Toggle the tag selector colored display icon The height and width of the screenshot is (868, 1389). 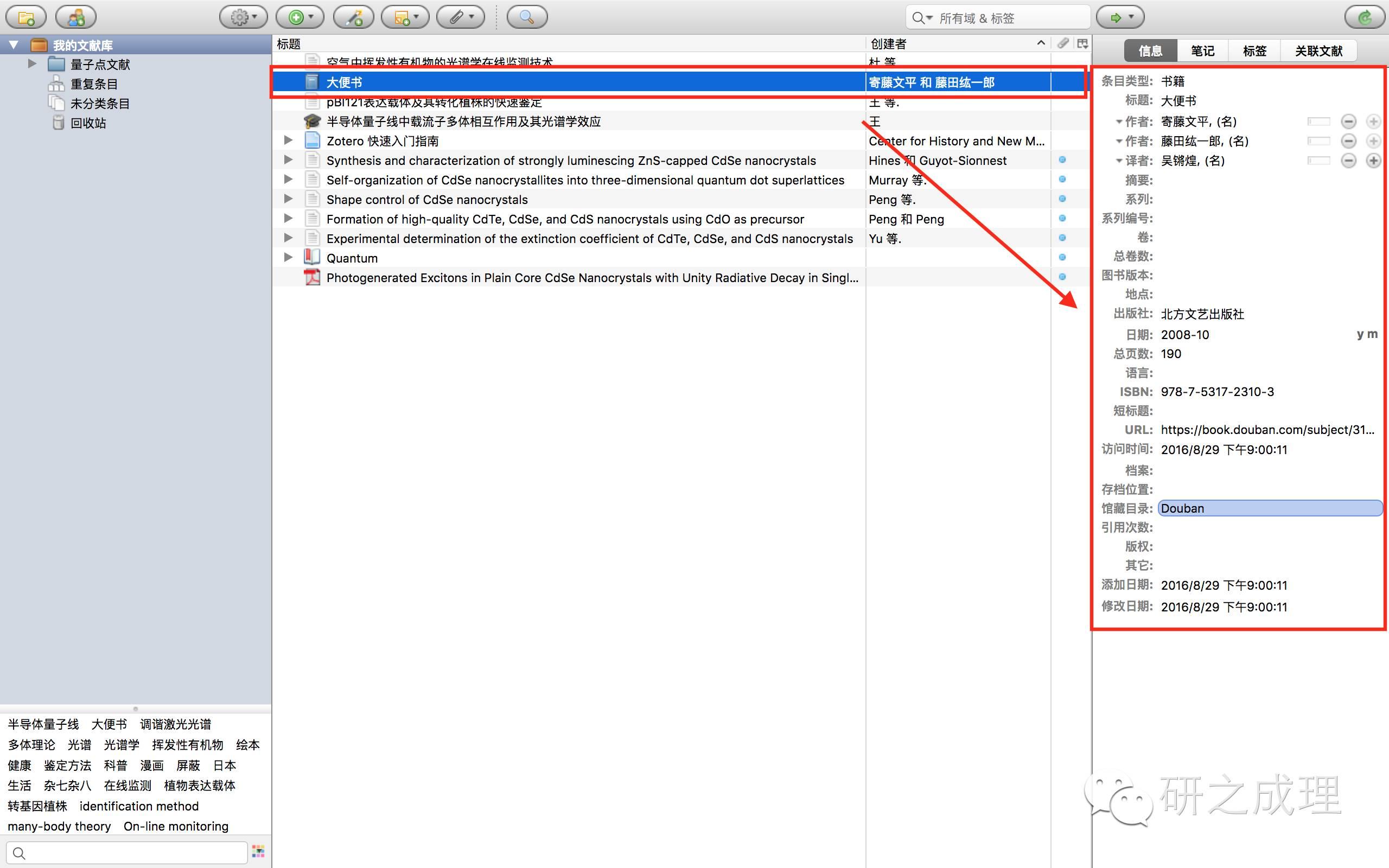click(258, 852)
